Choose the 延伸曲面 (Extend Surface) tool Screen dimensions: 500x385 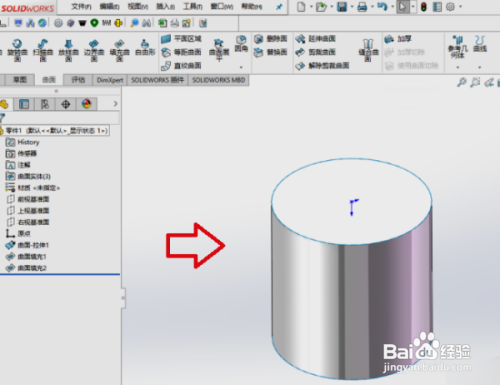pyautogui.click(x=315, y=39)
